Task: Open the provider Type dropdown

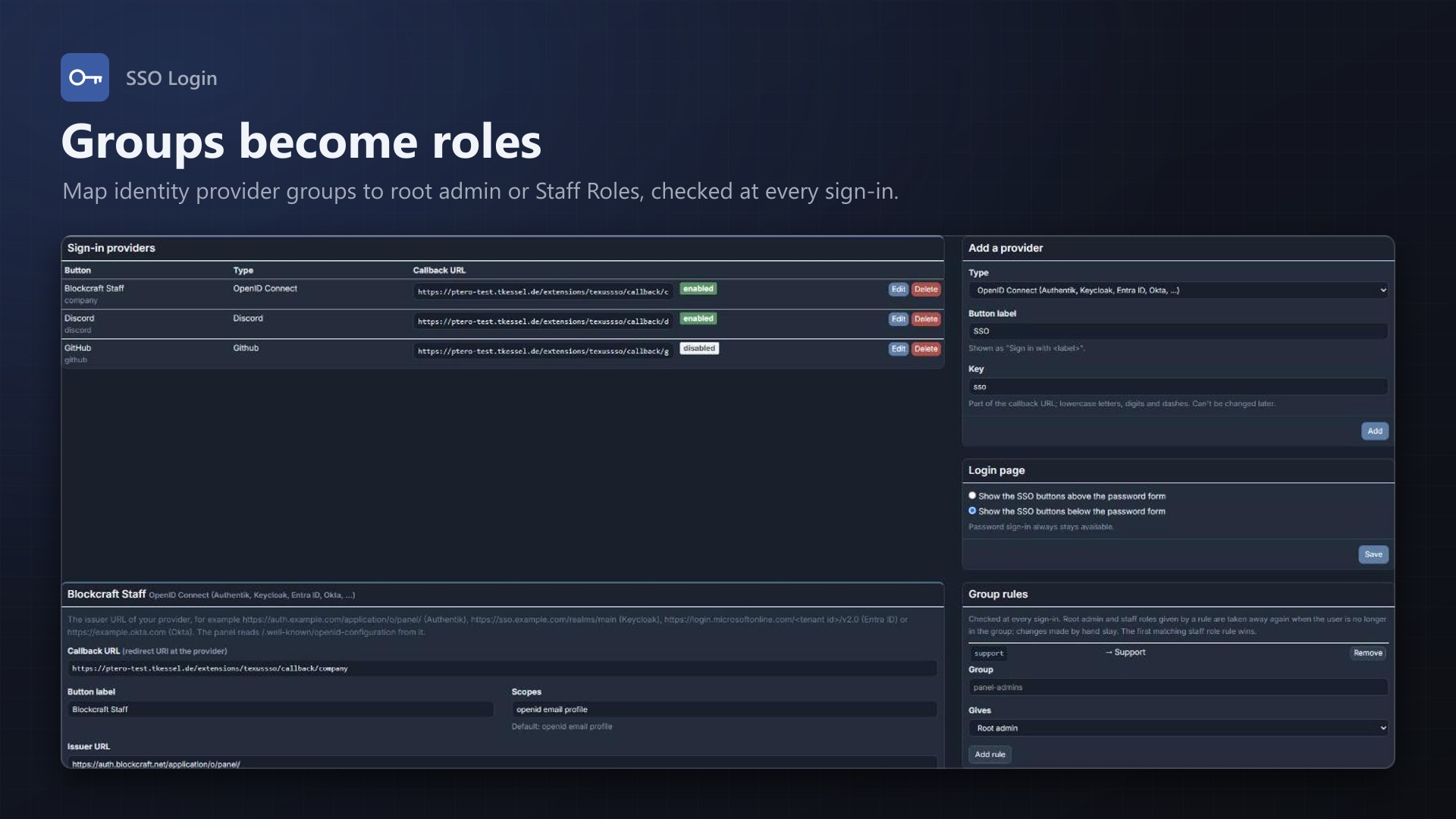Action: tap(1178, 290)
